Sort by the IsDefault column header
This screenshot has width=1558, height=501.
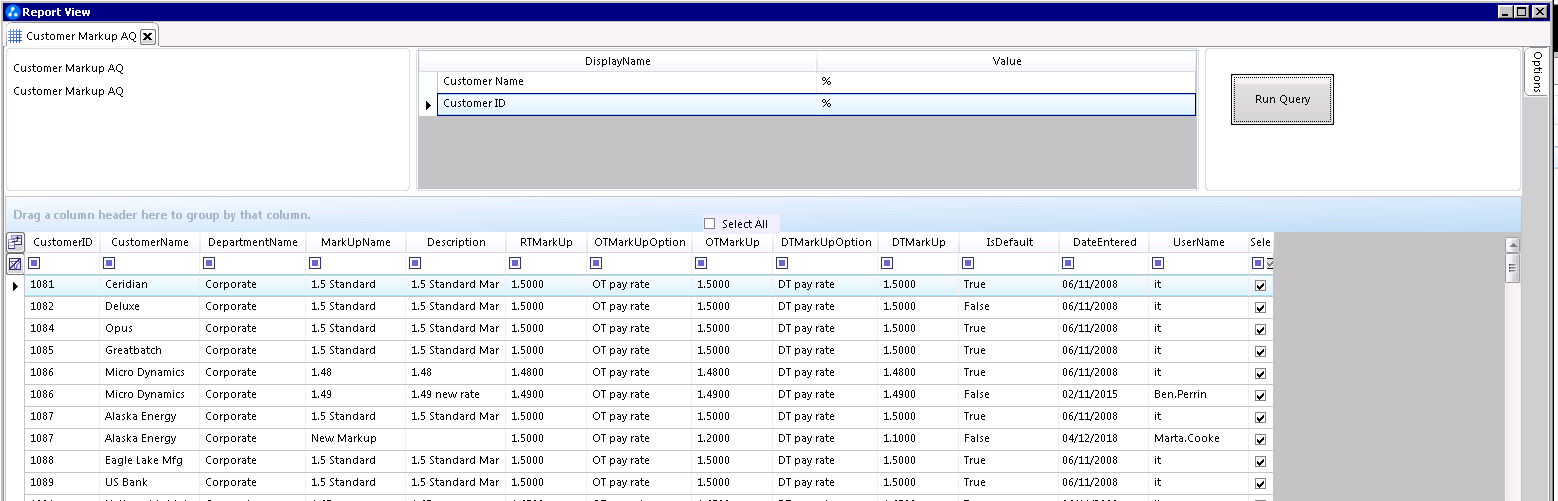pyautogui.click(x=1009, y=242)
